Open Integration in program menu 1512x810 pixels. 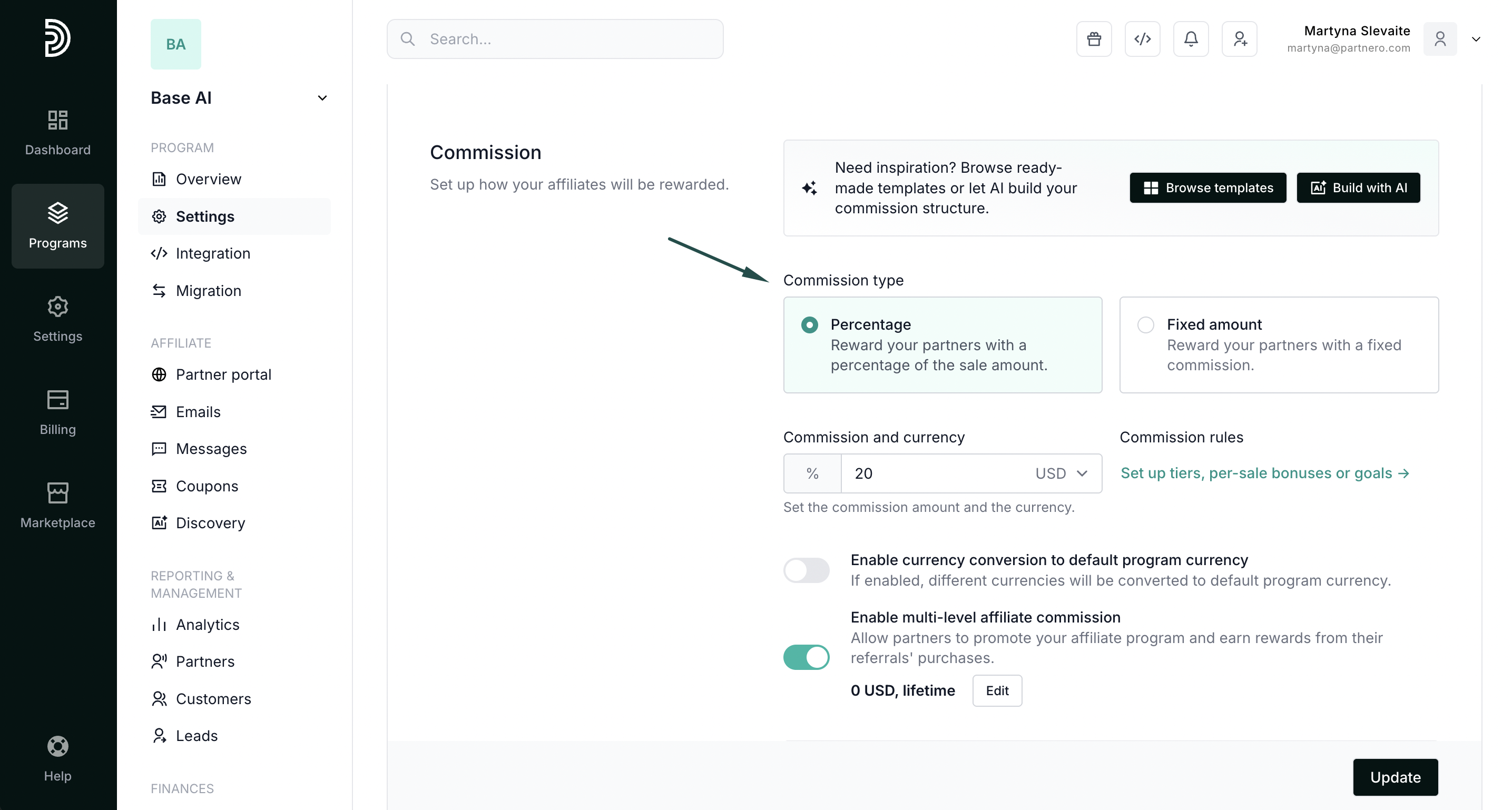point(212,253)
